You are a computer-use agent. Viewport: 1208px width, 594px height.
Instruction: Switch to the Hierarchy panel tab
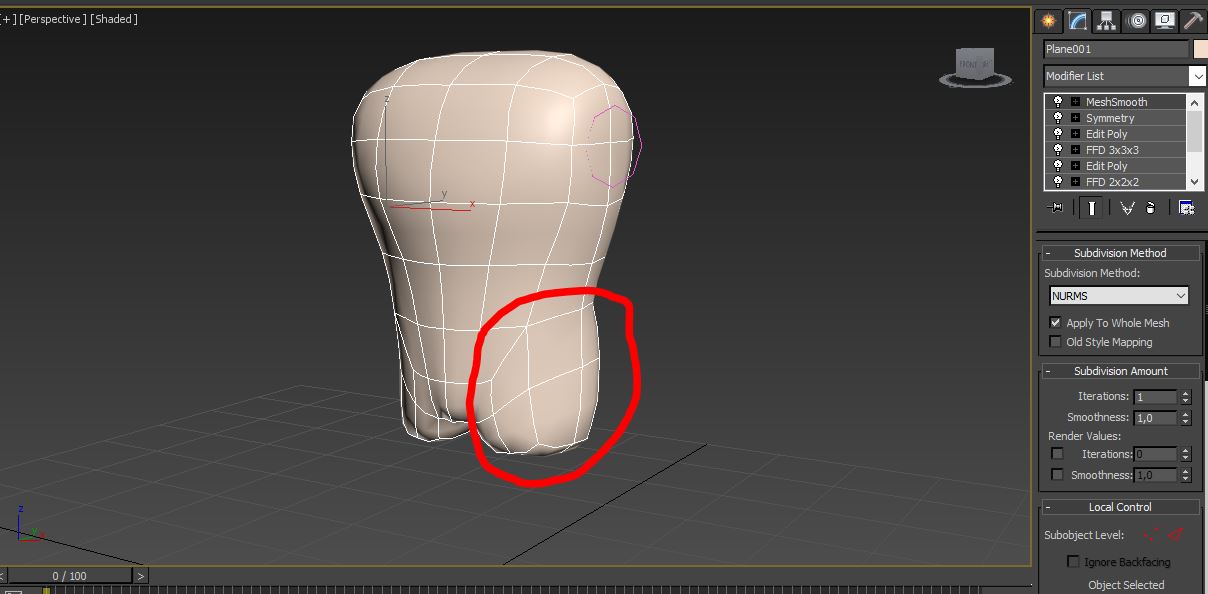[x=1106, y=20]
